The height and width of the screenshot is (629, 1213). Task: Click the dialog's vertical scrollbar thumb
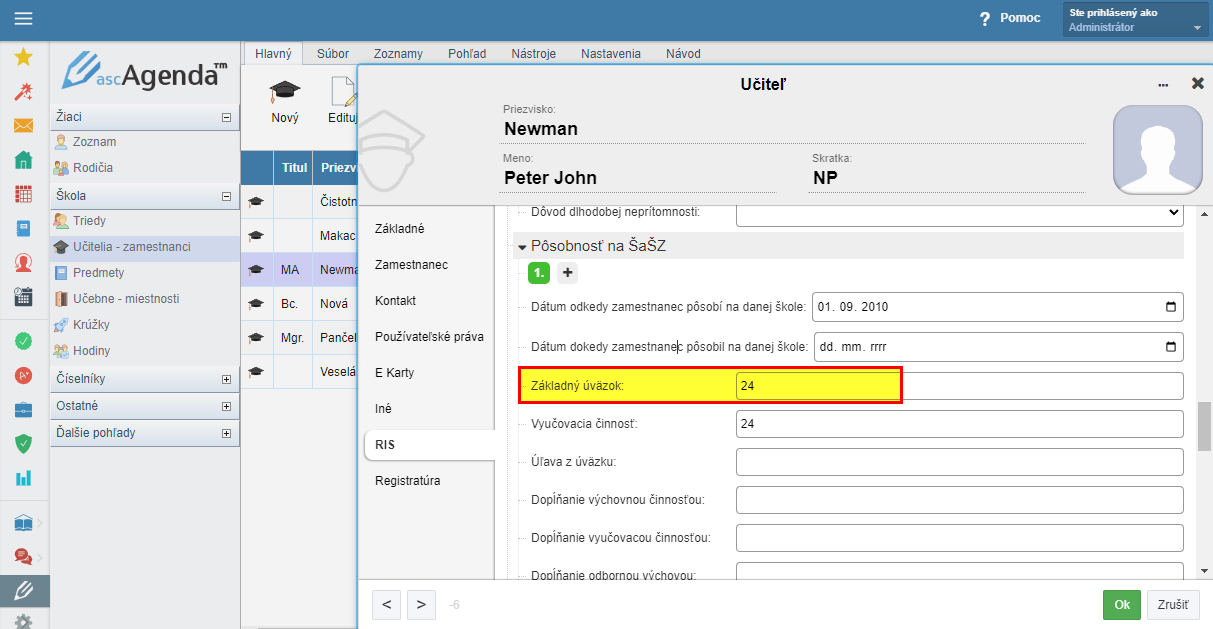pyautogui.click(x=1204, y=427)
